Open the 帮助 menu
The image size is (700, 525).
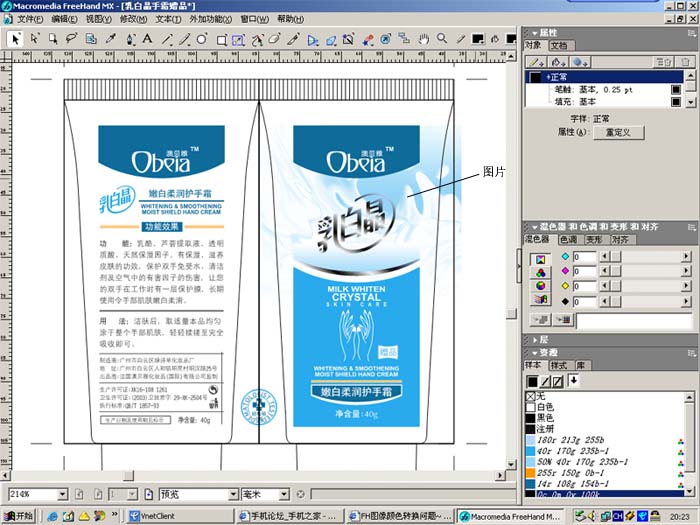[290, 19]
